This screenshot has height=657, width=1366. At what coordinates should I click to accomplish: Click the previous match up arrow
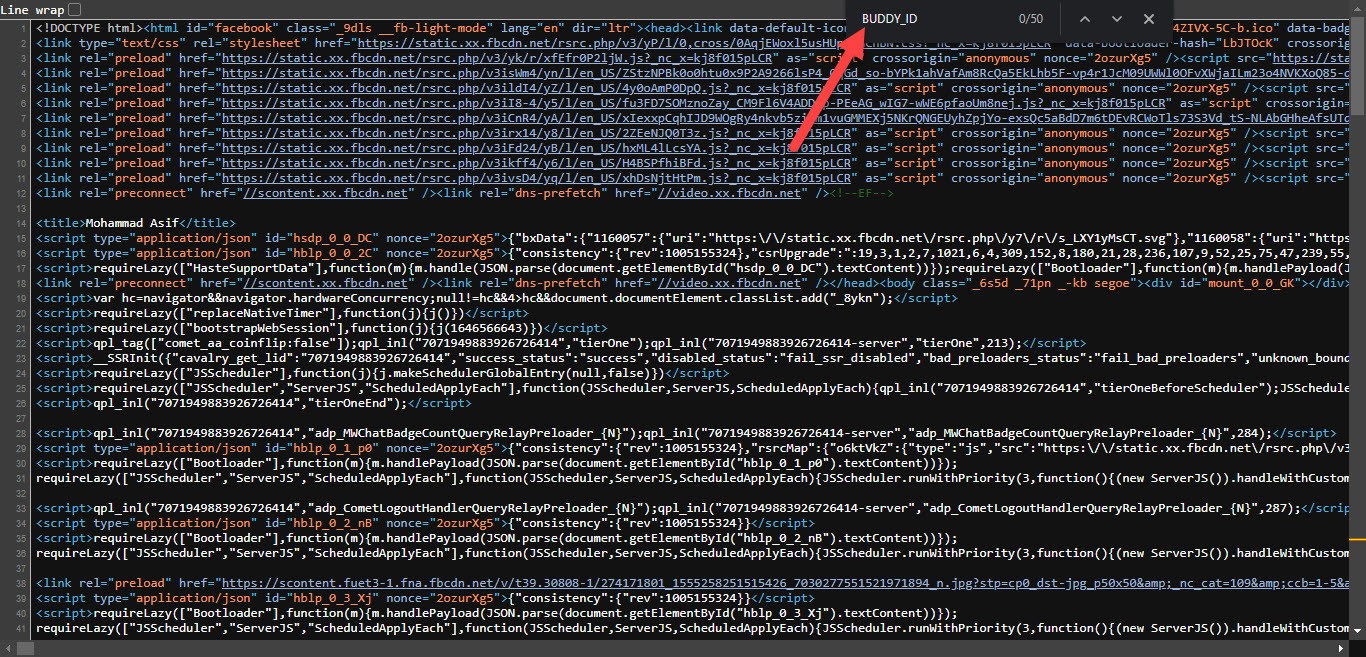(x=1085, y=19)
